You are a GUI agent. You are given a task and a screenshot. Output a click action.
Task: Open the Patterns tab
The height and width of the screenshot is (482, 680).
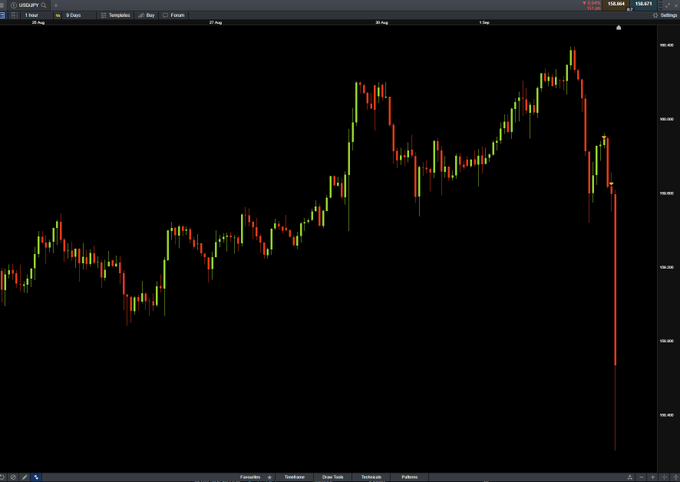click(x=409, y=477)
